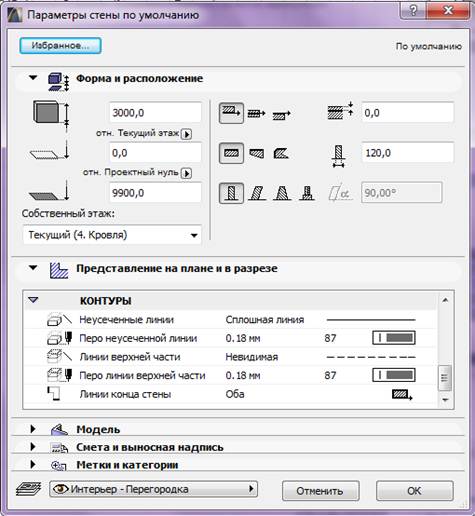This screenshot has height=516, width=475.
Task: Click the scroll up arrow in contours list
Action: pos(445,300)
